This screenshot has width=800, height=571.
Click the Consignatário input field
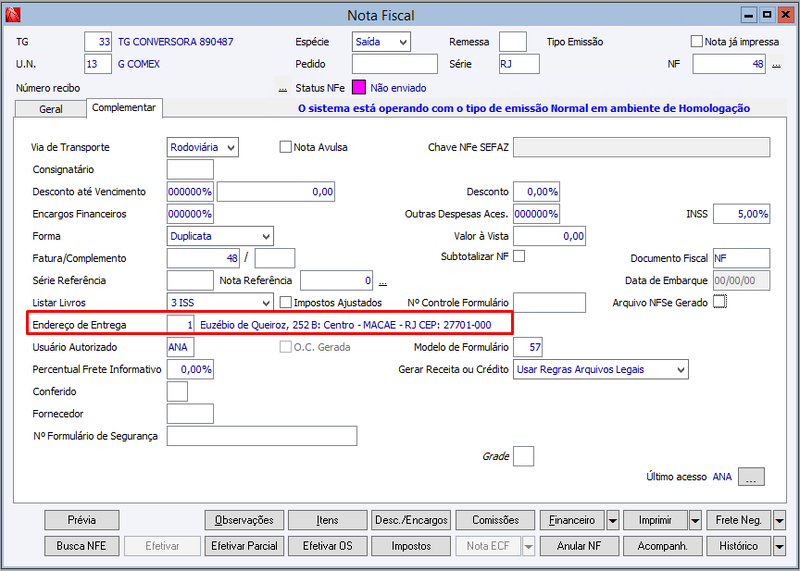click(190, 169)
